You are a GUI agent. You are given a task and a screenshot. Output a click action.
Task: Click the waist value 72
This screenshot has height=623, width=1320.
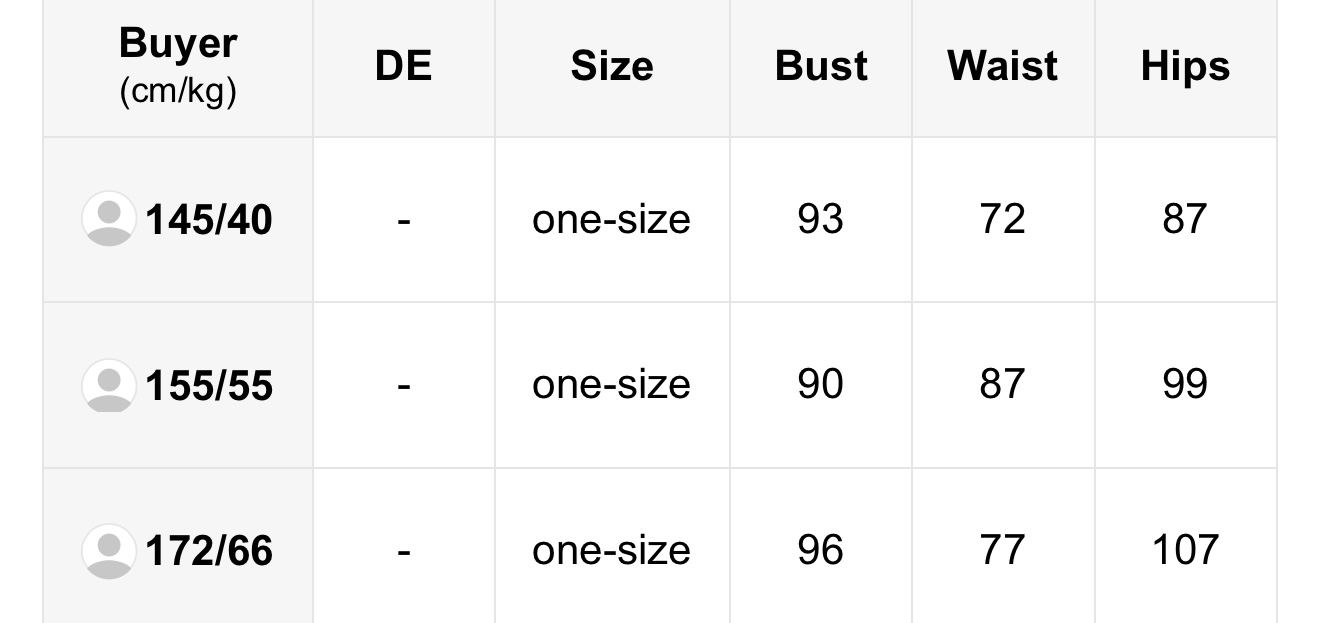click(x=1003, y=219)
